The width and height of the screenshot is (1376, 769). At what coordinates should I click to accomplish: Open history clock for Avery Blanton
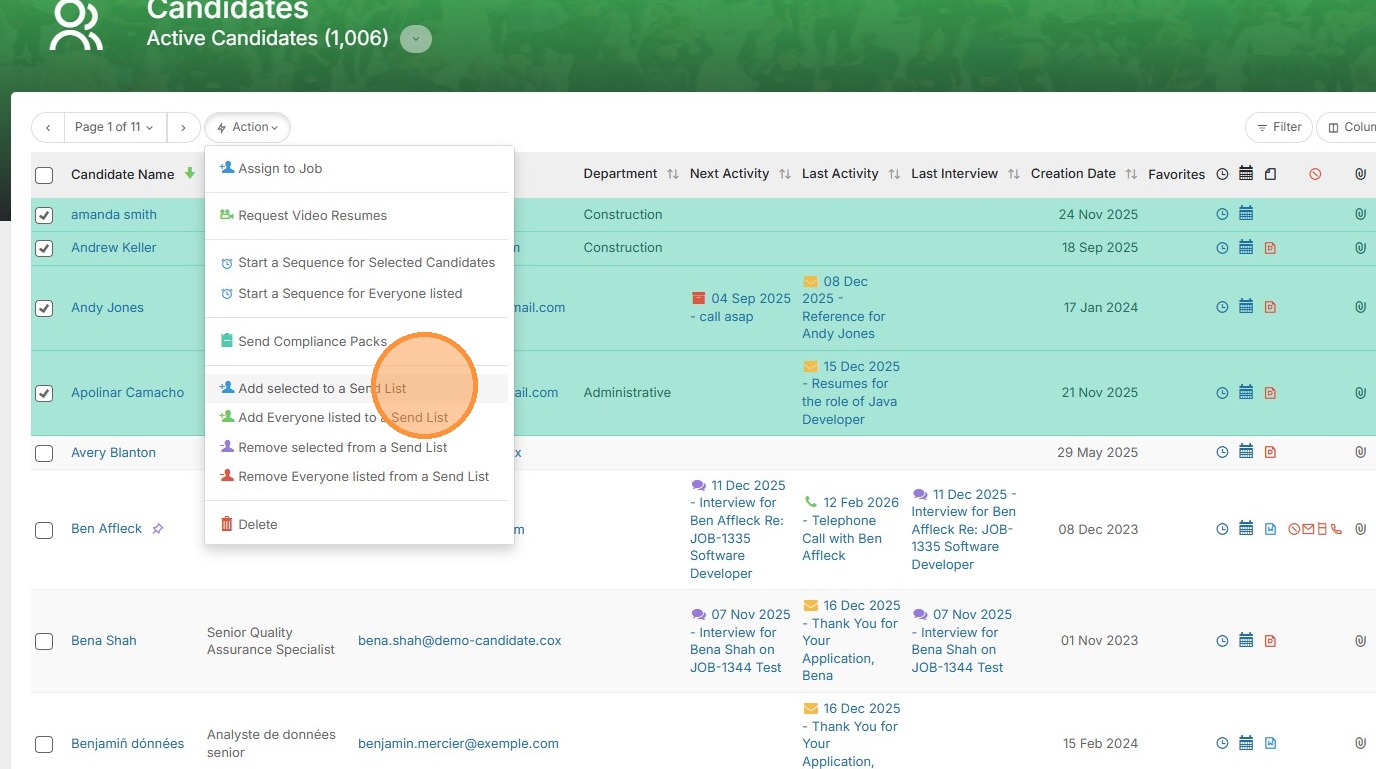click(x=1222, y=452)
